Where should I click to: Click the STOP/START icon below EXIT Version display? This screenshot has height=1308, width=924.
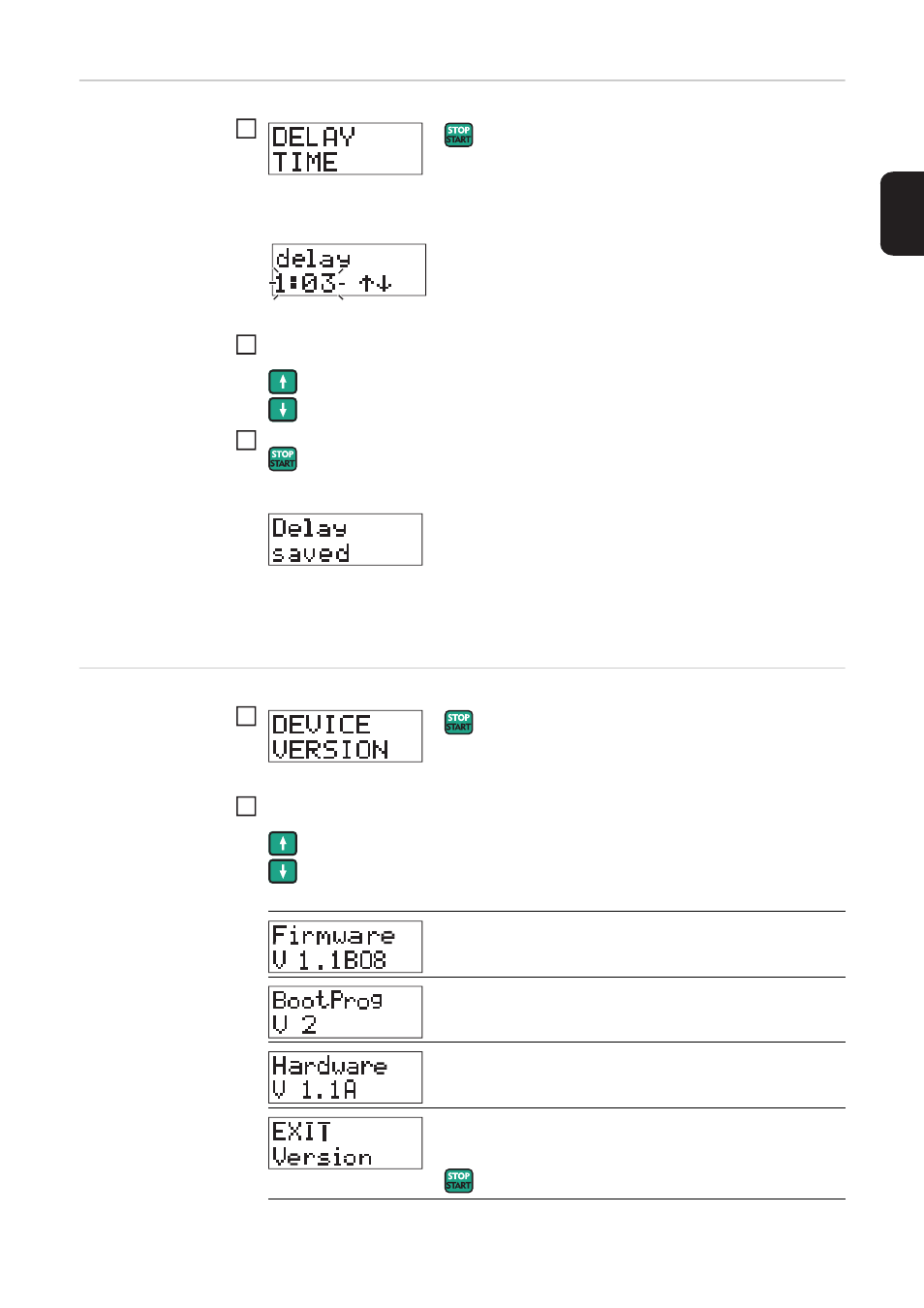click(458, 1180)
